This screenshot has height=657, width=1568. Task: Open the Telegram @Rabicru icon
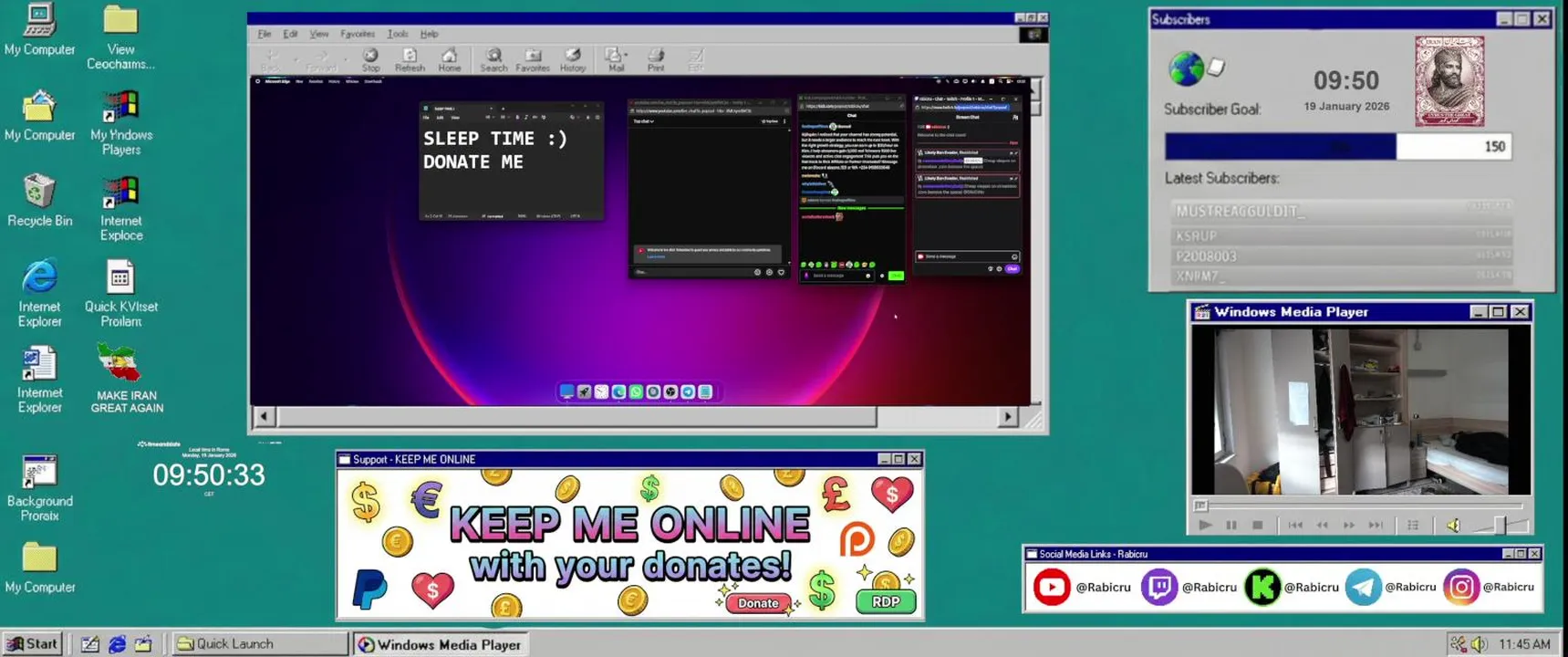(1363, 587)
